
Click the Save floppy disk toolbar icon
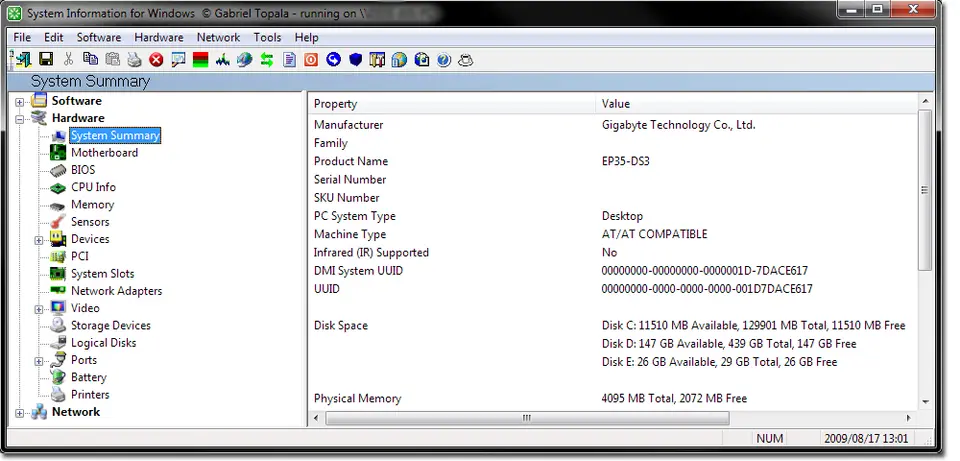point(46,60)
